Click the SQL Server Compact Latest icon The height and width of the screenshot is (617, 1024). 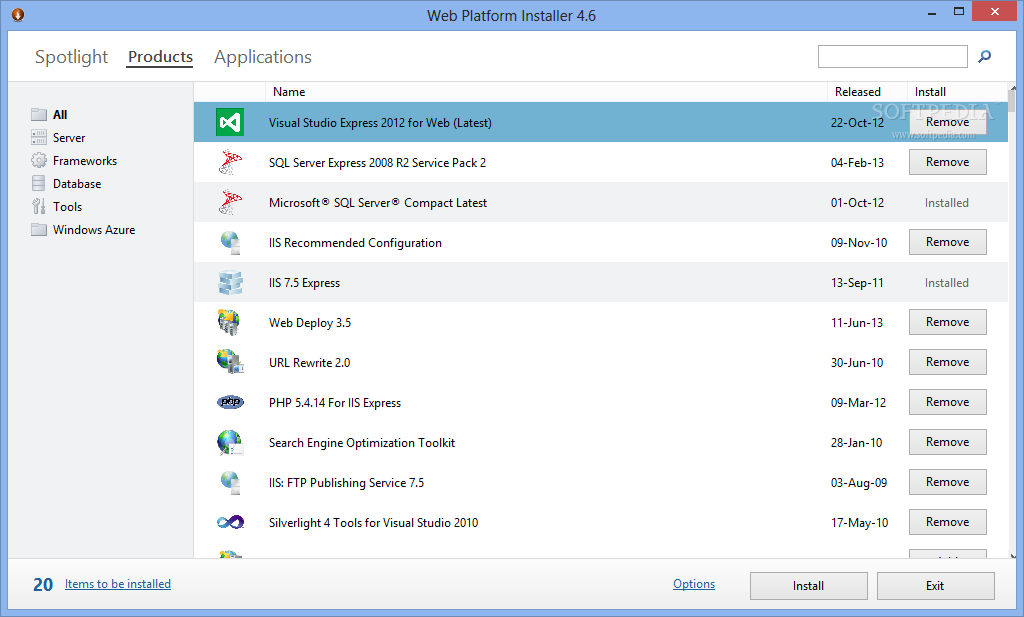click(230, 202)
